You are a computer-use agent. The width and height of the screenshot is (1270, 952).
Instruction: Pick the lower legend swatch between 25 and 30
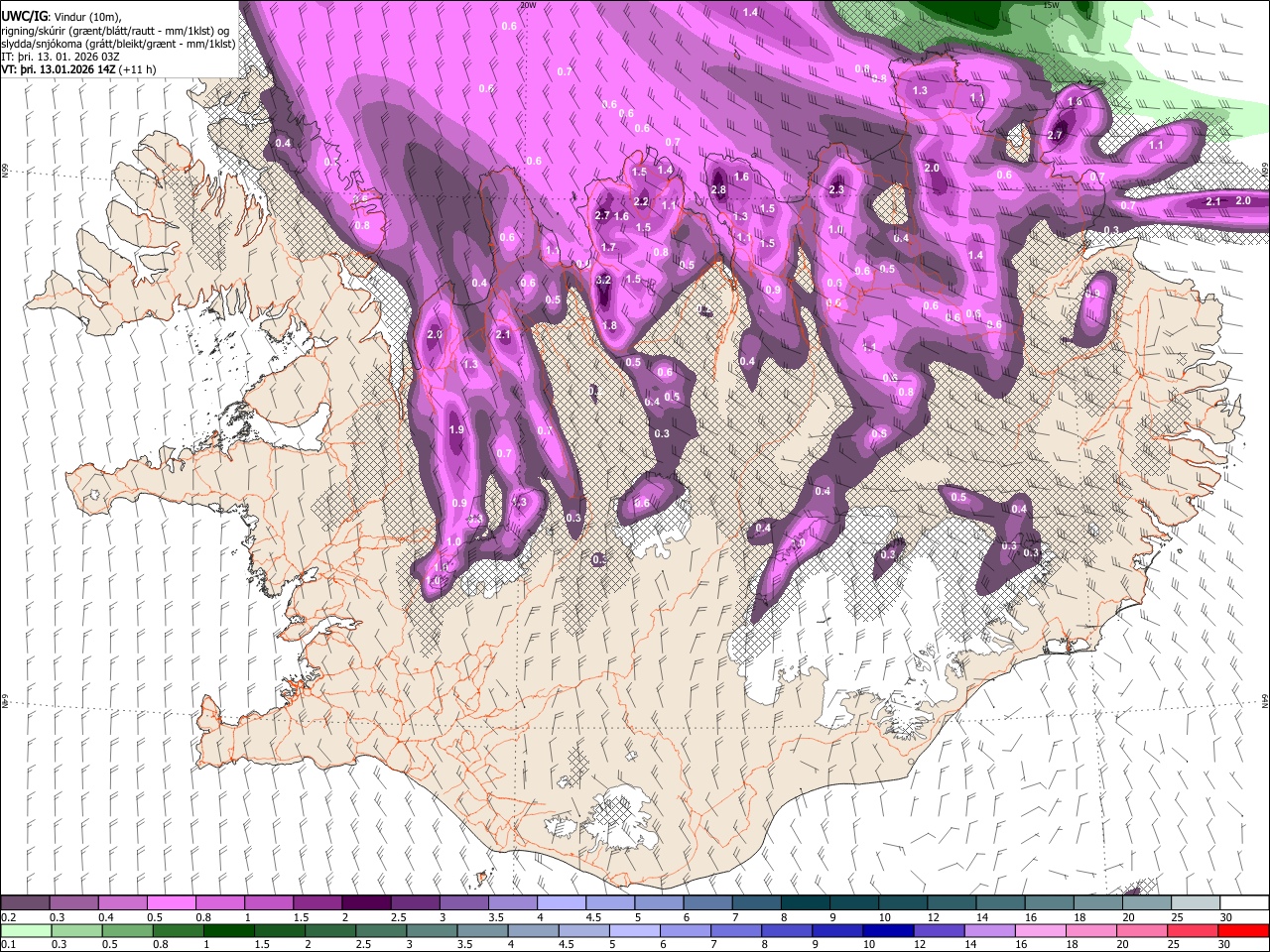1193,930
